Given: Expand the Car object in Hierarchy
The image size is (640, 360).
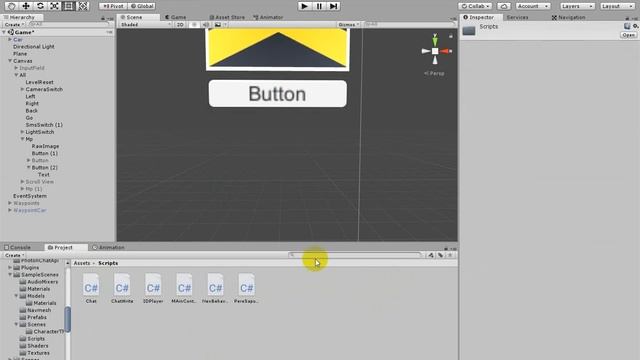Looking at the screenshot, I should [10, 40].
